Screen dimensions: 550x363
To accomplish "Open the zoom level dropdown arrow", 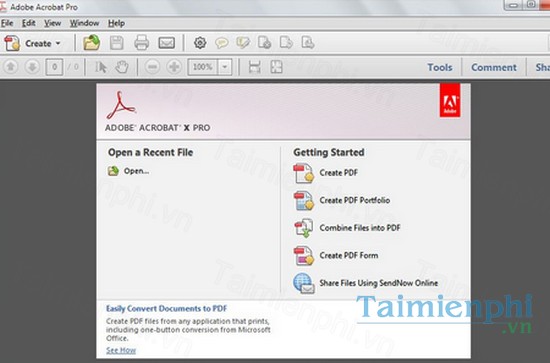I will coord(225,67).
